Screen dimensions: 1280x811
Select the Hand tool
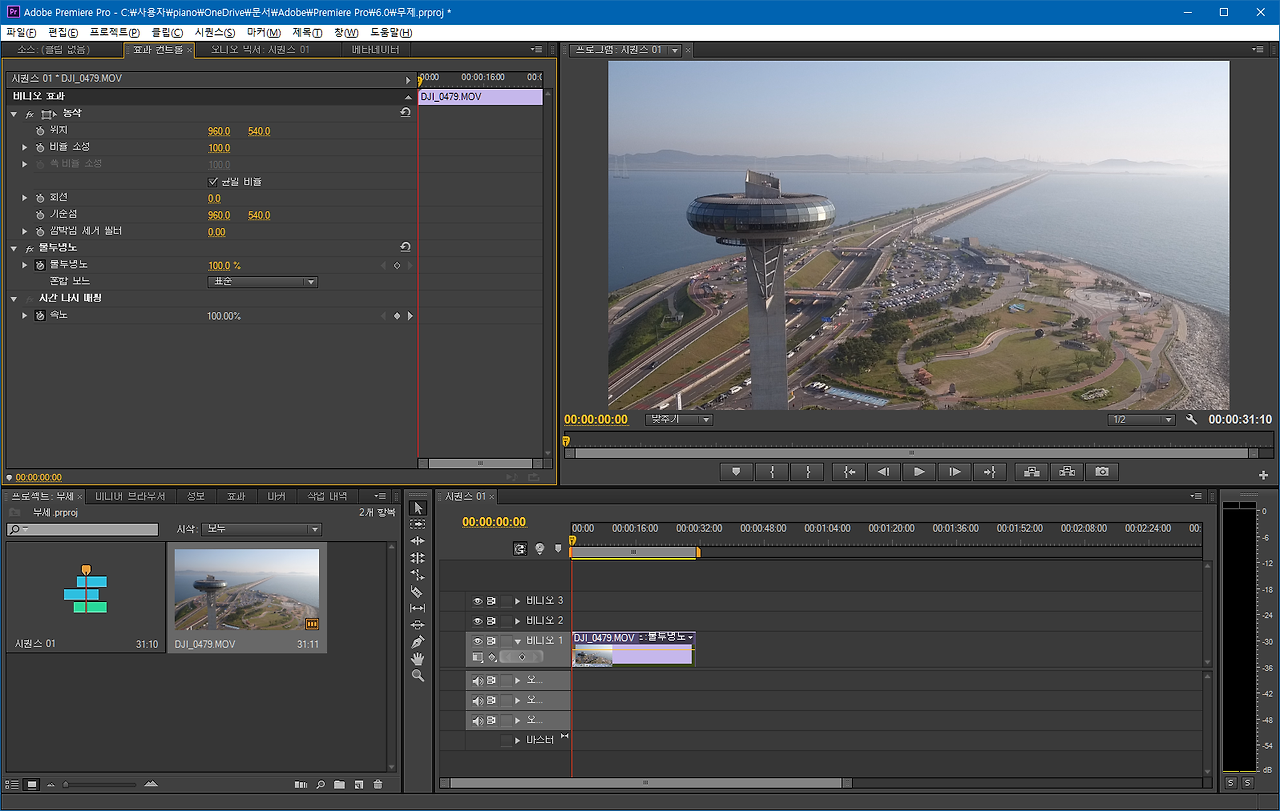[418, 659]
